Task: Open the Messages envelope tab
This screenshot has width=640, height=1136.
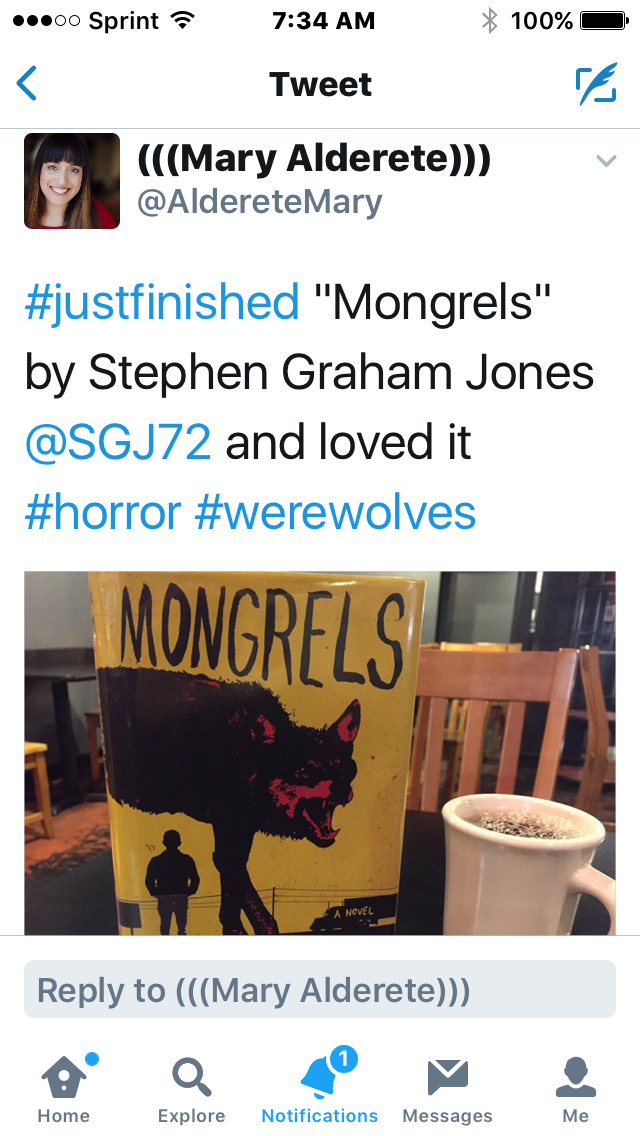Action: (x=447, y=1087)
